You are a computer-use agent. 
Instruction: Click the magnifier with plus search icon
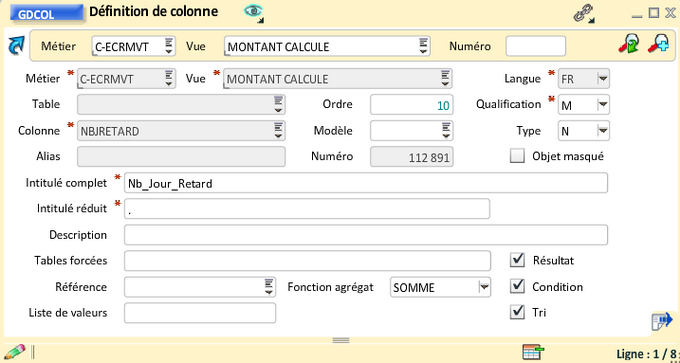(658, 45)
